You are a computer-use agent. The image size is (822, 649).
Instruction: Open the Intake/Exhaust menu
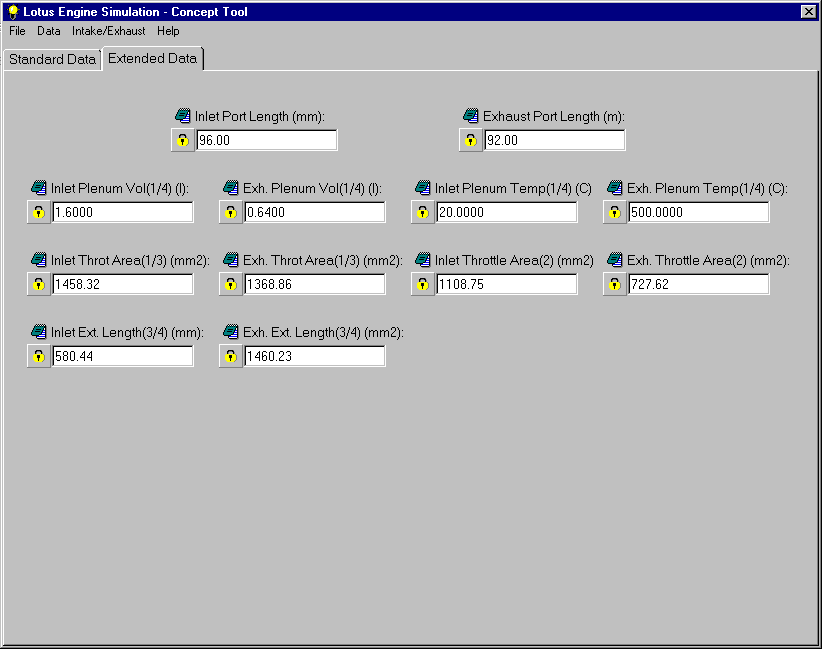click(109, 31)
